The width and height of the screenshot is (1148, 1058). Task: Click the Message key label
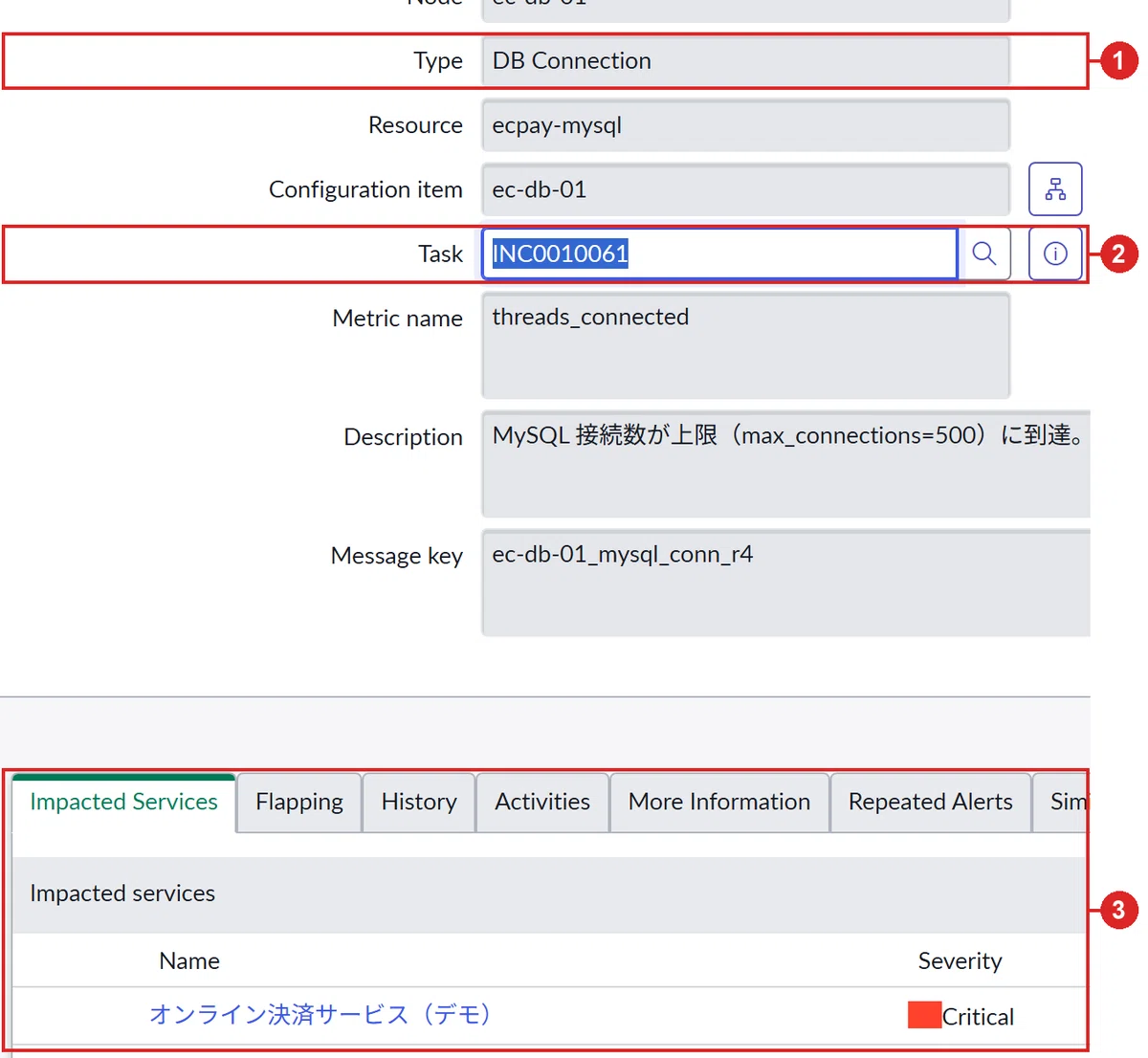click(x=396, y=556)
